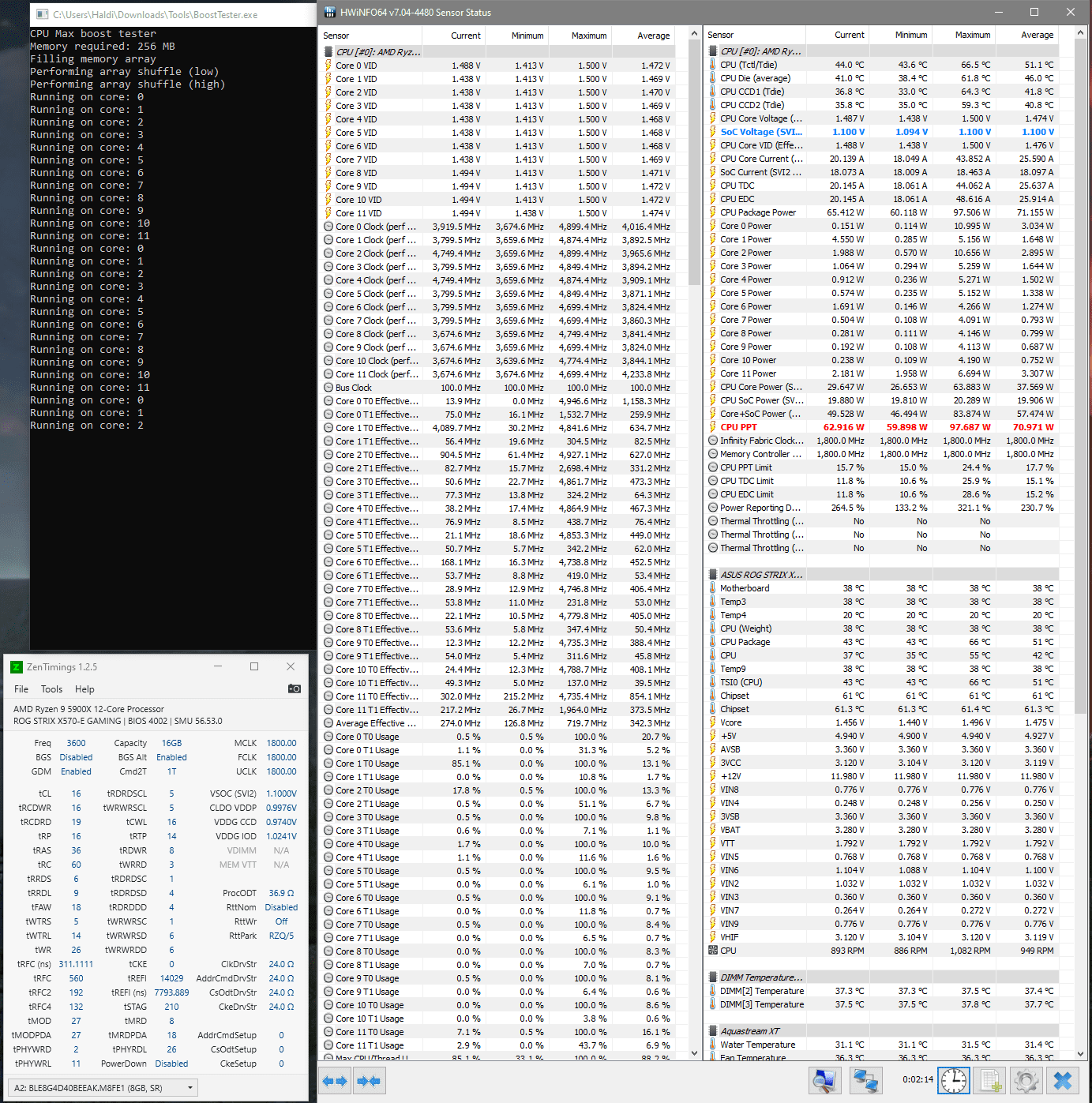This screenshot has width=1092, height=1103.
Task: Select the Power Reporting D... row
Action: click(x=882, y=508)
